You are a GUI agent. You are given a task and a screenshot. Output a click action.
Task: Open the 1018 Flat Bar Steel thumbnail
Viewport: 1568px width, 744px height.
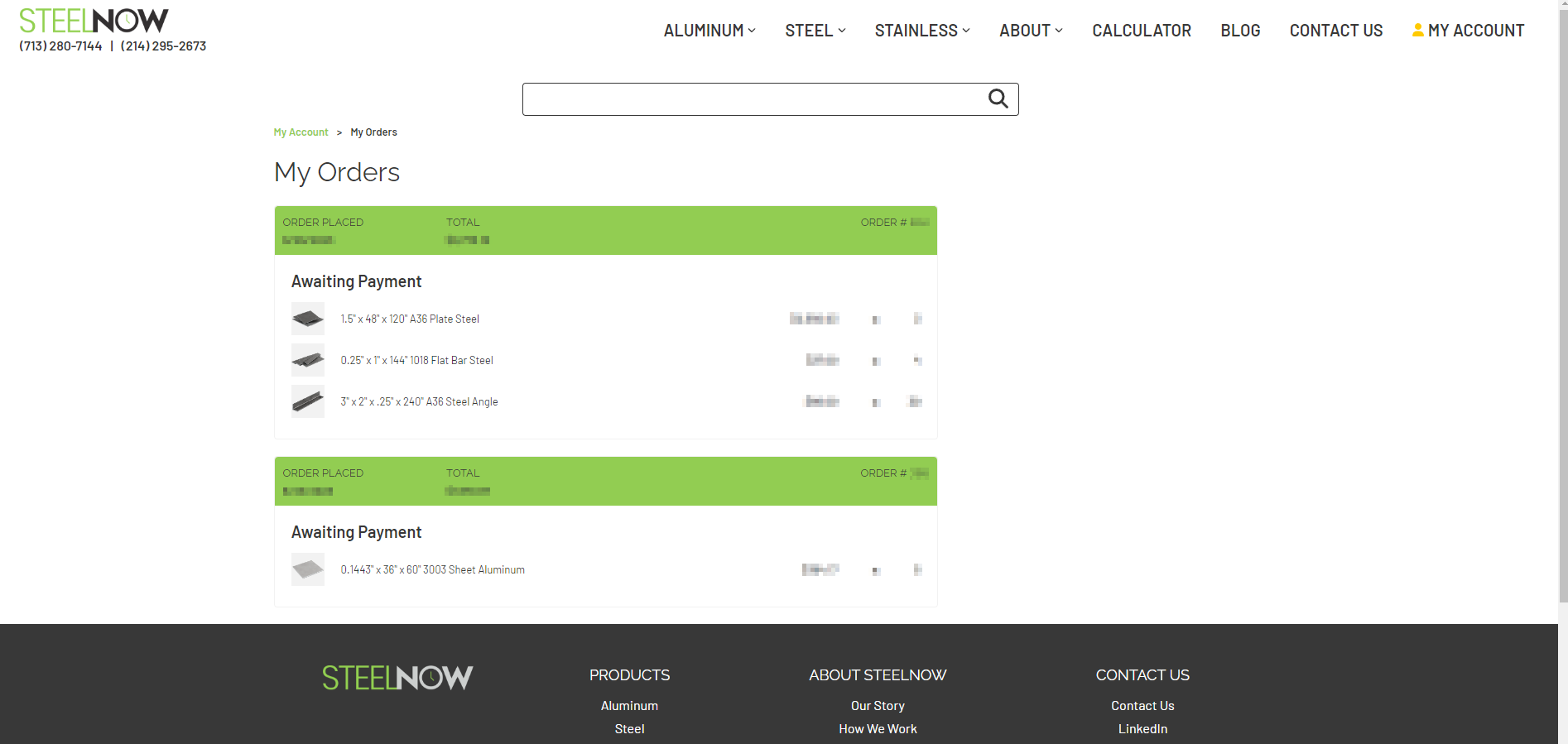click(308, 360)
